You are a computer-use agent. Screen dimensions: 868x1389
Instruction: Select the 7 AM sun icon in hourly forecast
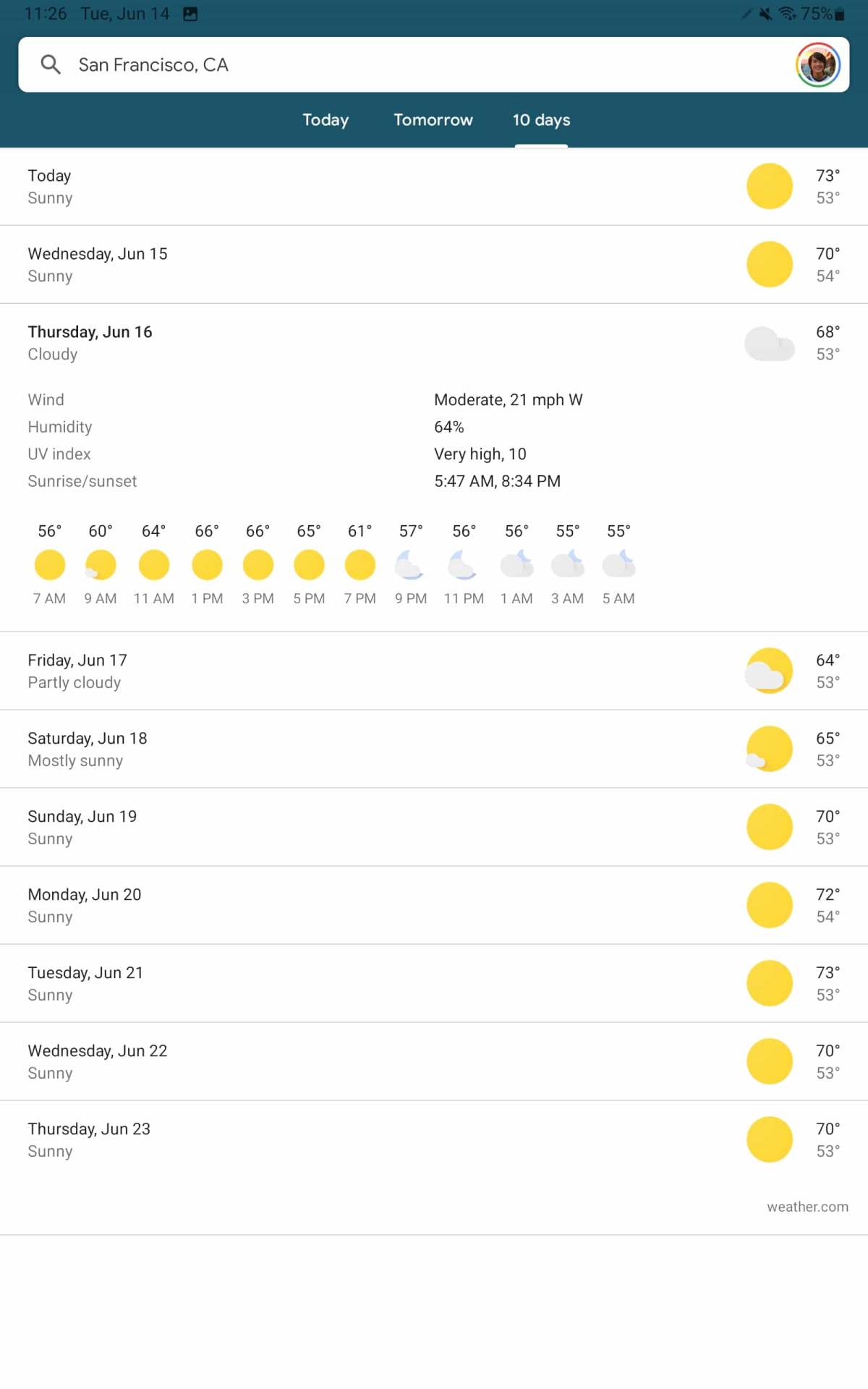pyautogui.click(x=49, y=564)
